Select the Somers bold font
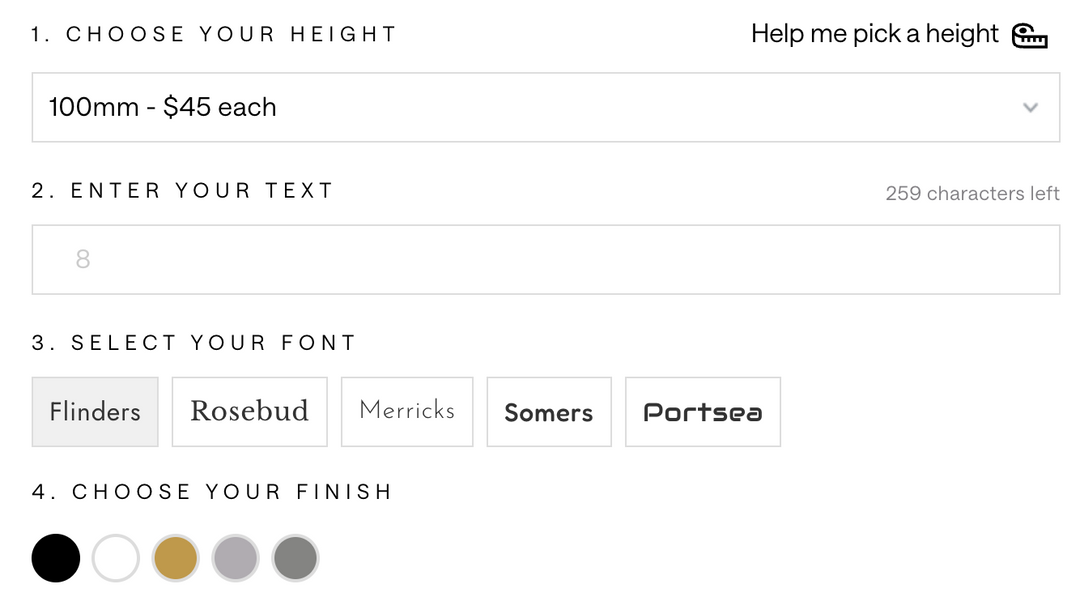 point(549,412)
